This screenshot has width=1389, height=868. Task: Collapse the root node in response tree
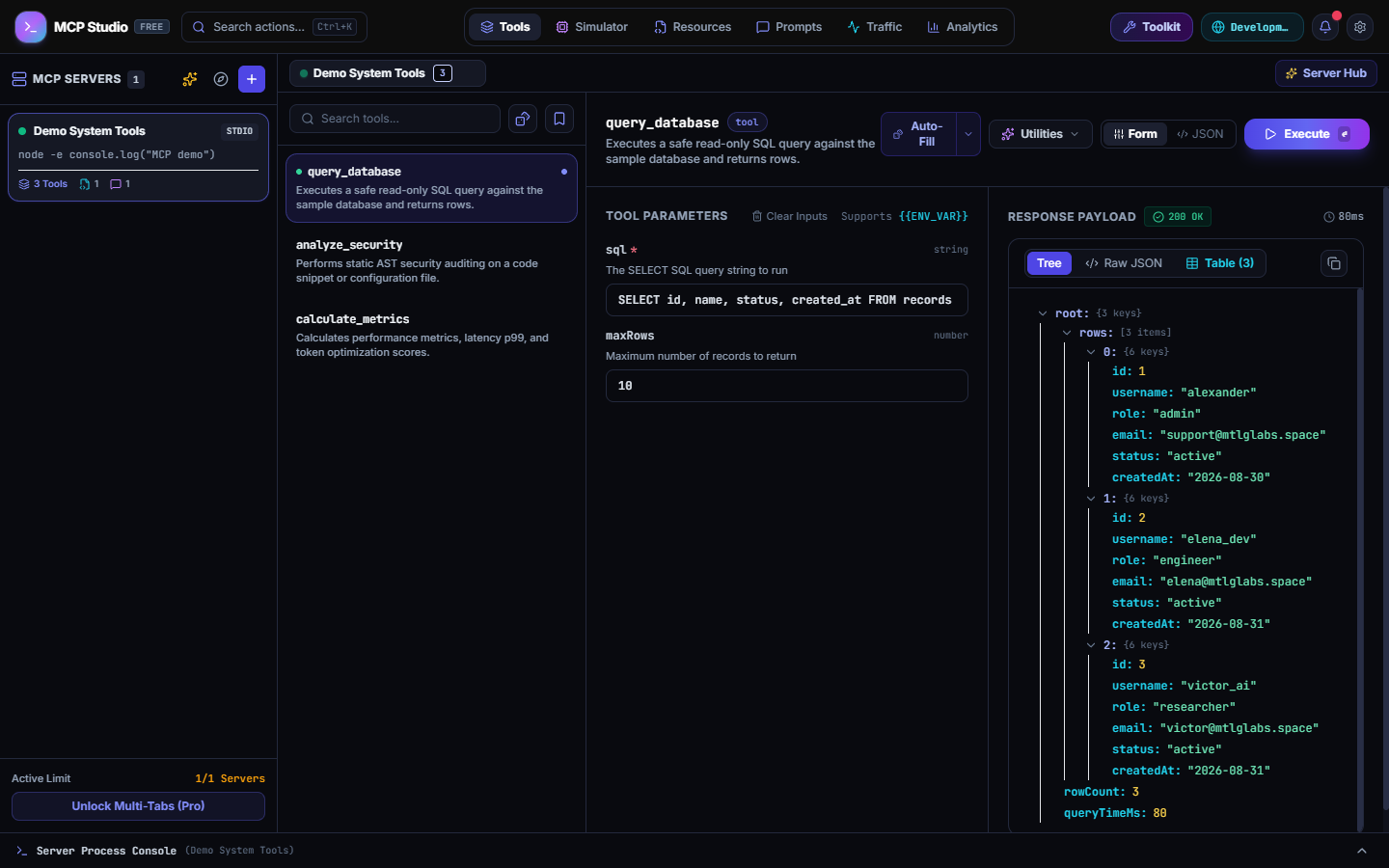(1043, 313)
